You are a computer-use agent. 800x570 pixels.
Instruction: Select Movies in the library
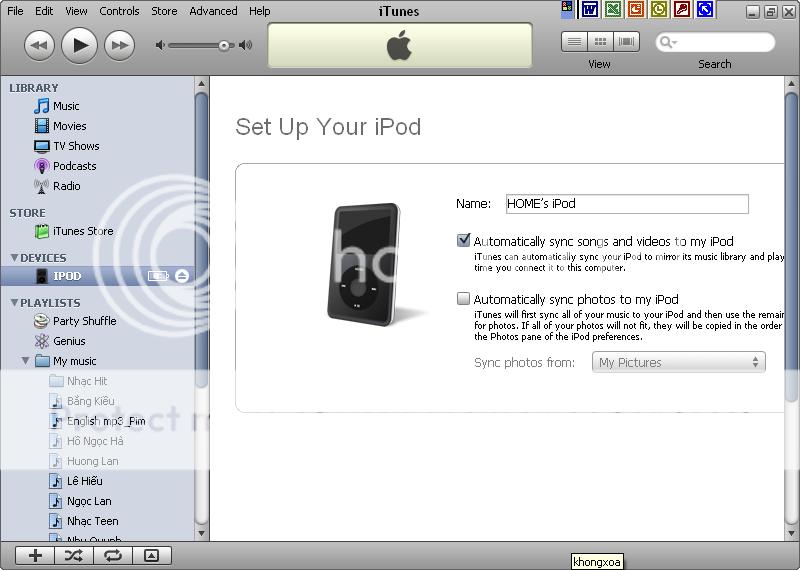[x=70, y=126]
